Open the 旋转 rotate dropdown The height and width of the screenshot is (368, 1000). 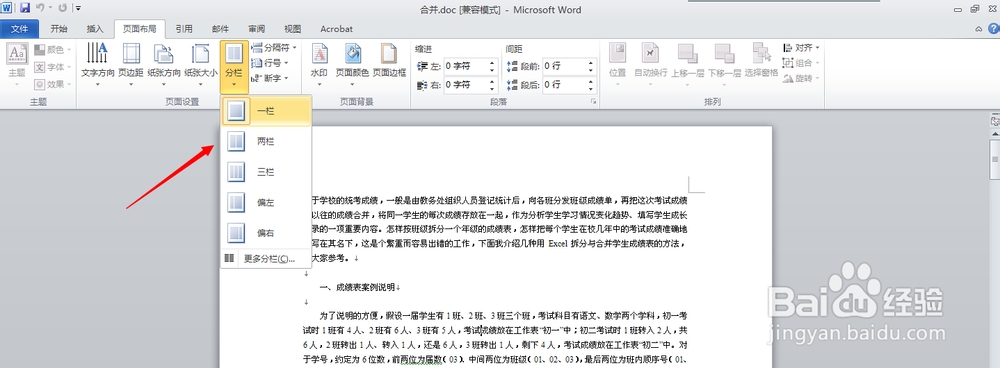801,78
